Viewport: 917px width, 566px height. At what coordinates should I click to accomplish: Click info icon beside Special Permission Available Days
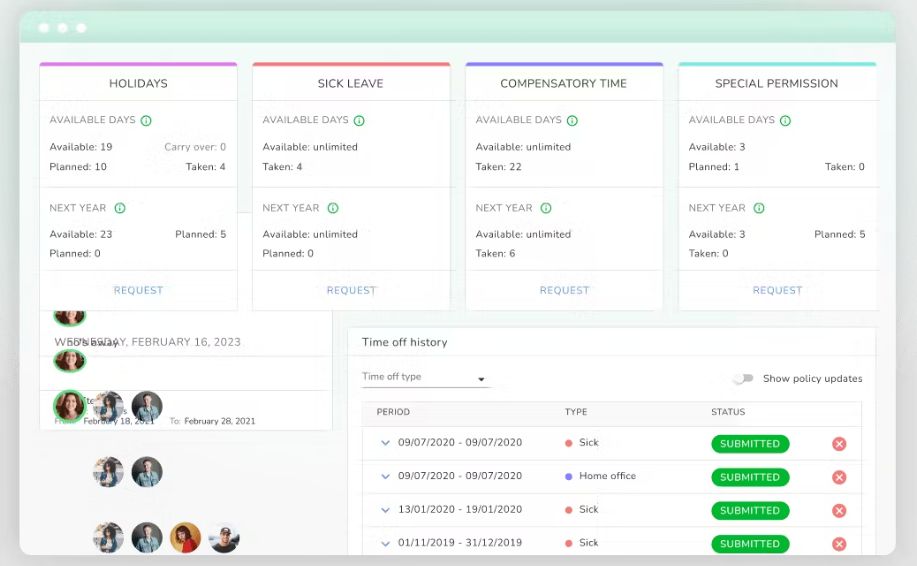pos(785,120)
